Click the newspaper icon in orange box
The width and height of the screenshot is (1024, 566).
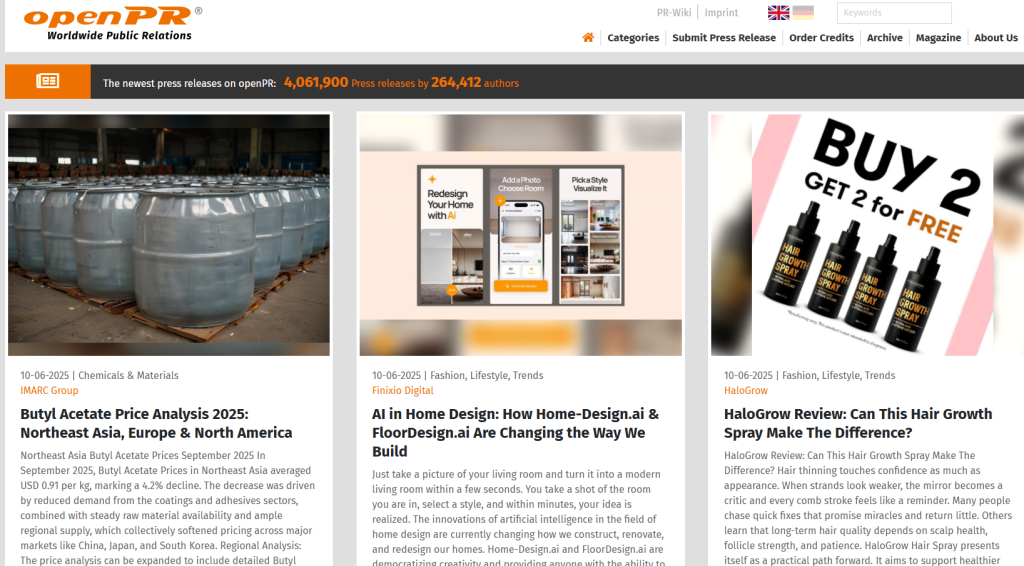(x=48, y=82)
